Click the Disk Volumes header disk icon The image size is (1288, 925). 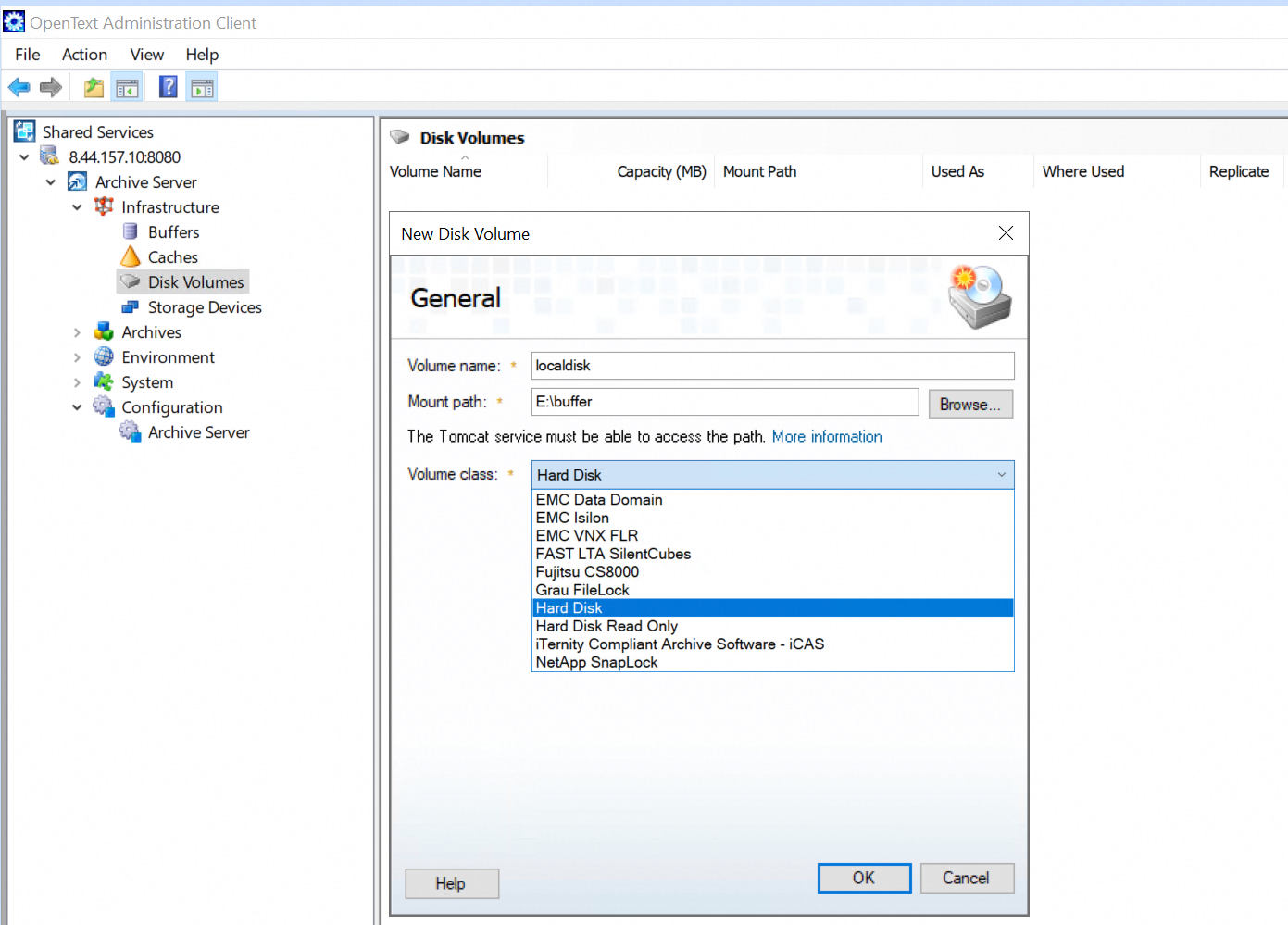point(400,137)
